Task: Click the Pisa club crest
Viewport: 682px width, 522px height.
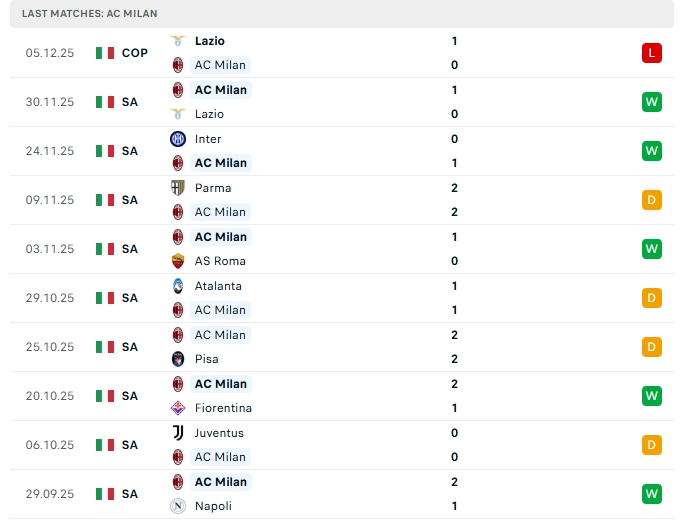Action: click(178, 359)
